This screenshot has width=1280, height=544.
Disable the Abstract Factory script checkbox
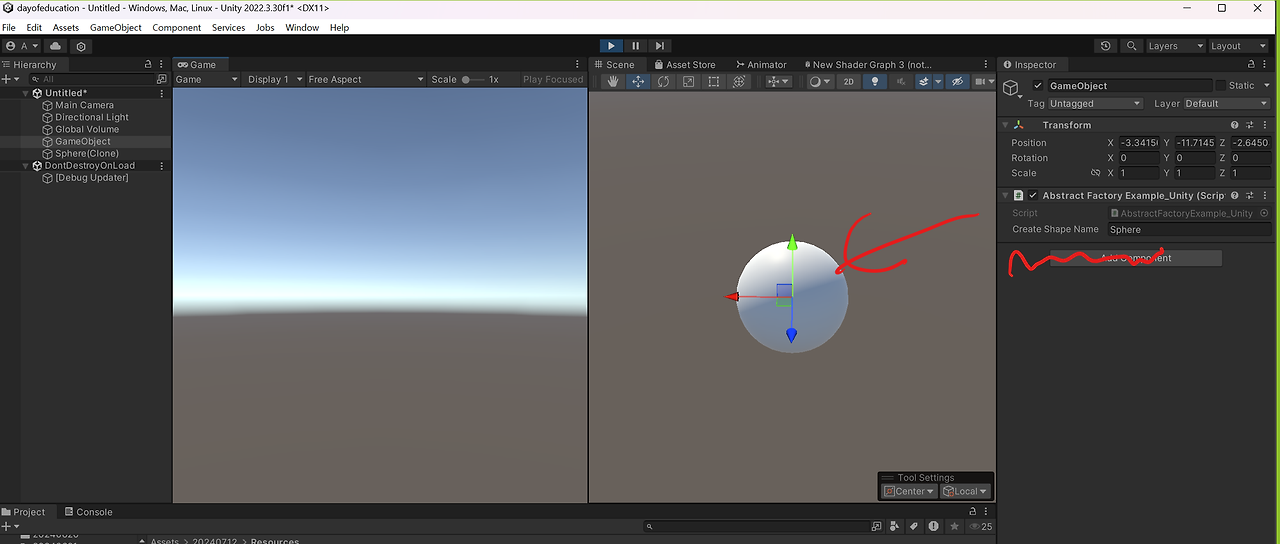point(1033,196)
